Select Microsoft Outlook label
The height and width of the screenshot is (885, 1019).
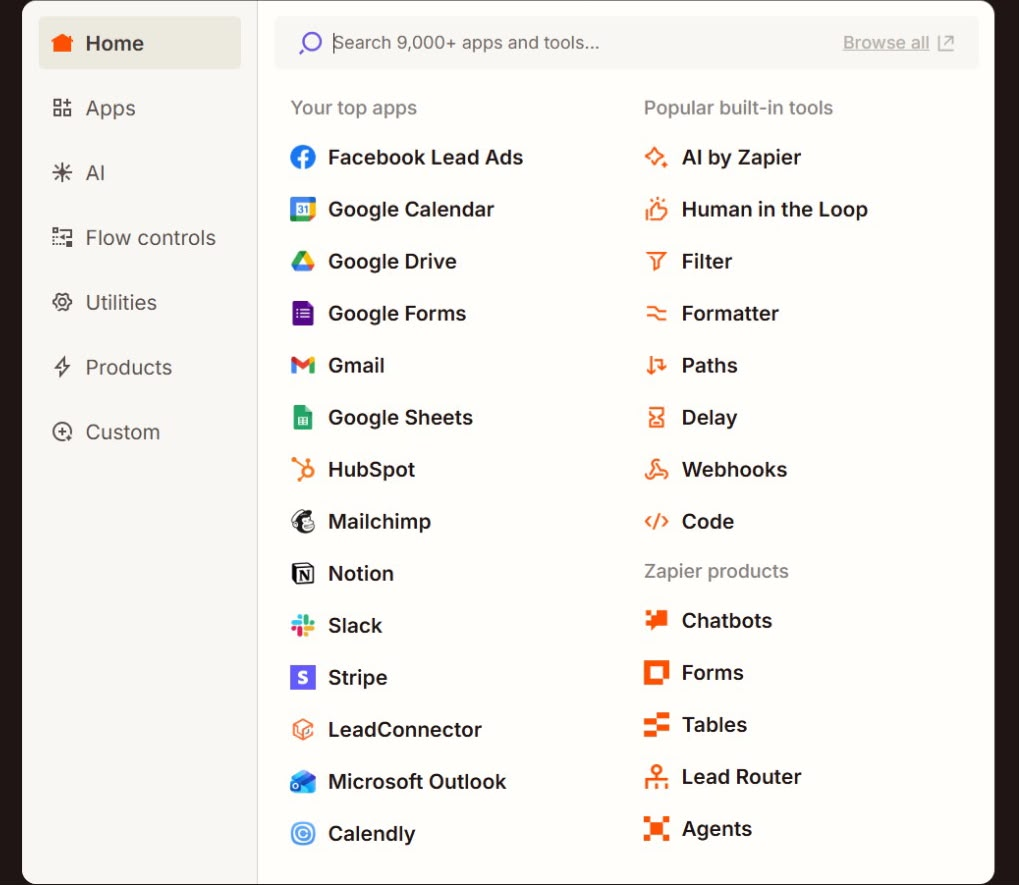click(417, 781)
